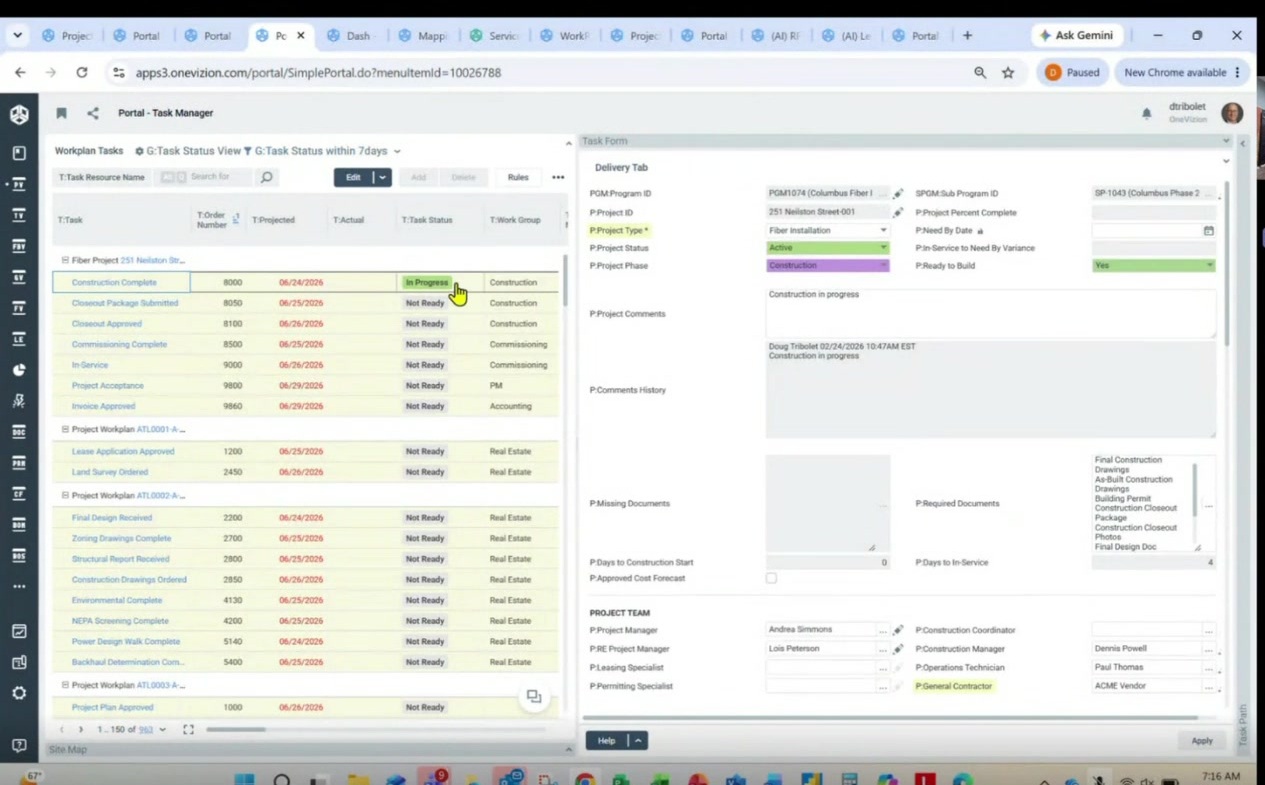
Task: Open the Need By Date calendar picker
Action: 1208,230
